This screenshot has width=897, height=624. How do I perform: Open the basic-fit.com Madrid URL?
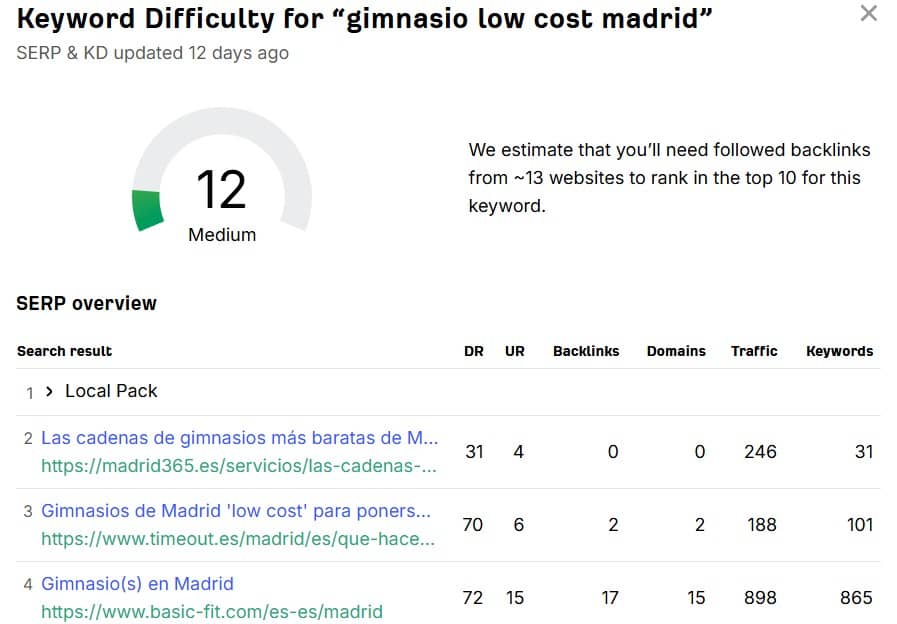point(211,612)
